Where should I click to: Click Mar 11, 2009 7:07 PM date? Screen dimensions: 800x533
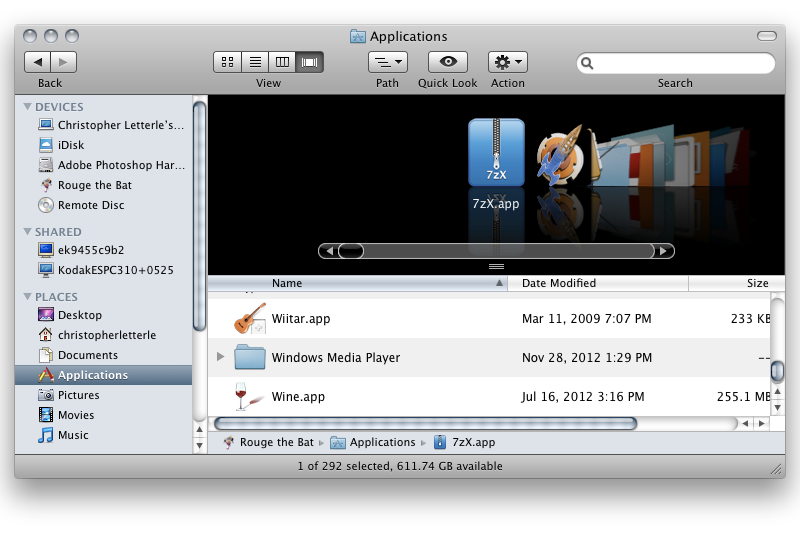(586, 319)
